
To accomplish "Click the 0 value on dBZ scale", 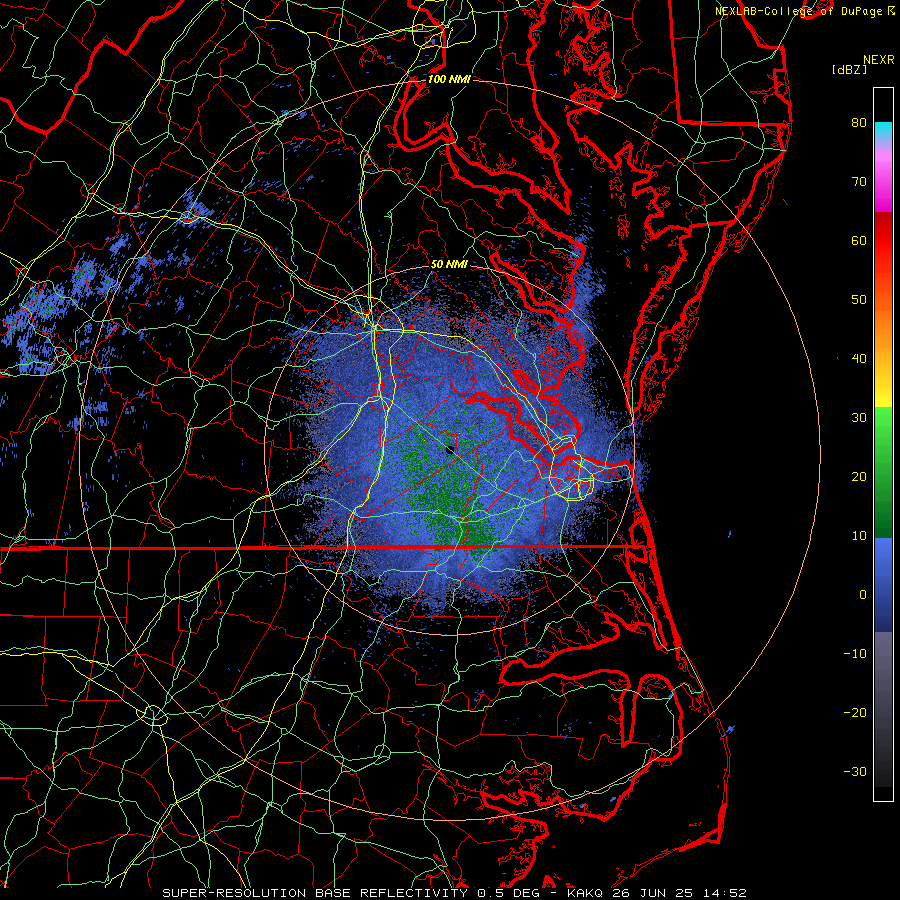I will [x=863, y=595].
